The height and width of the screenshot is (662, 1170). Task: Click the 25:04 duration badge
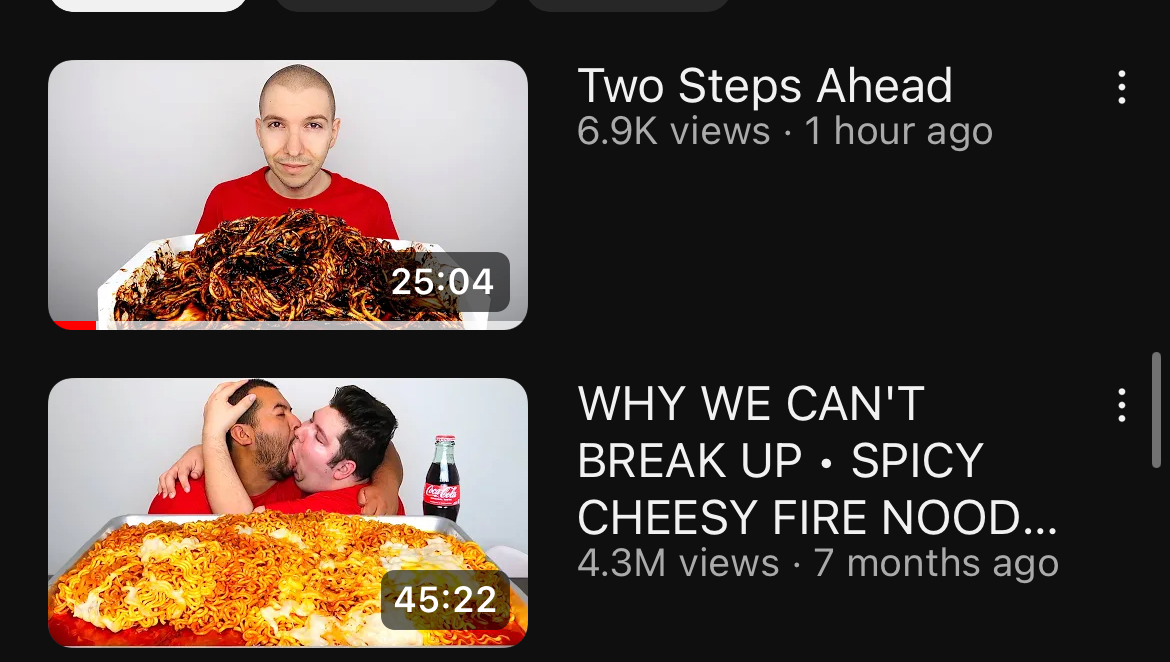tap(442, 281)
